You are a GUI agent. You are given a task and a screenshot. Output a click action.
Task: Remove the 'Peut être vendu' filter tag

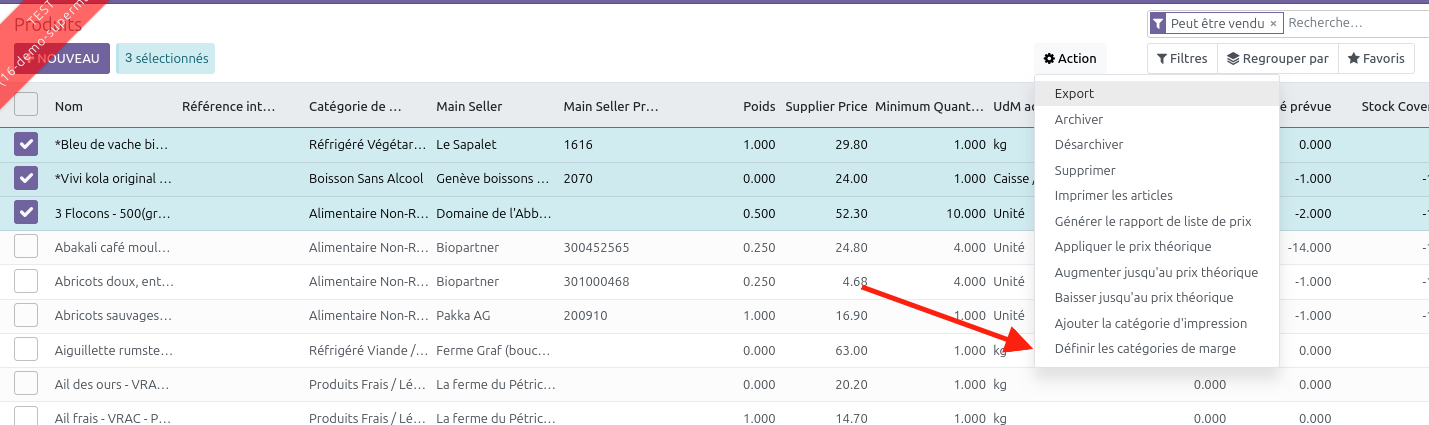click(1273, 23)
